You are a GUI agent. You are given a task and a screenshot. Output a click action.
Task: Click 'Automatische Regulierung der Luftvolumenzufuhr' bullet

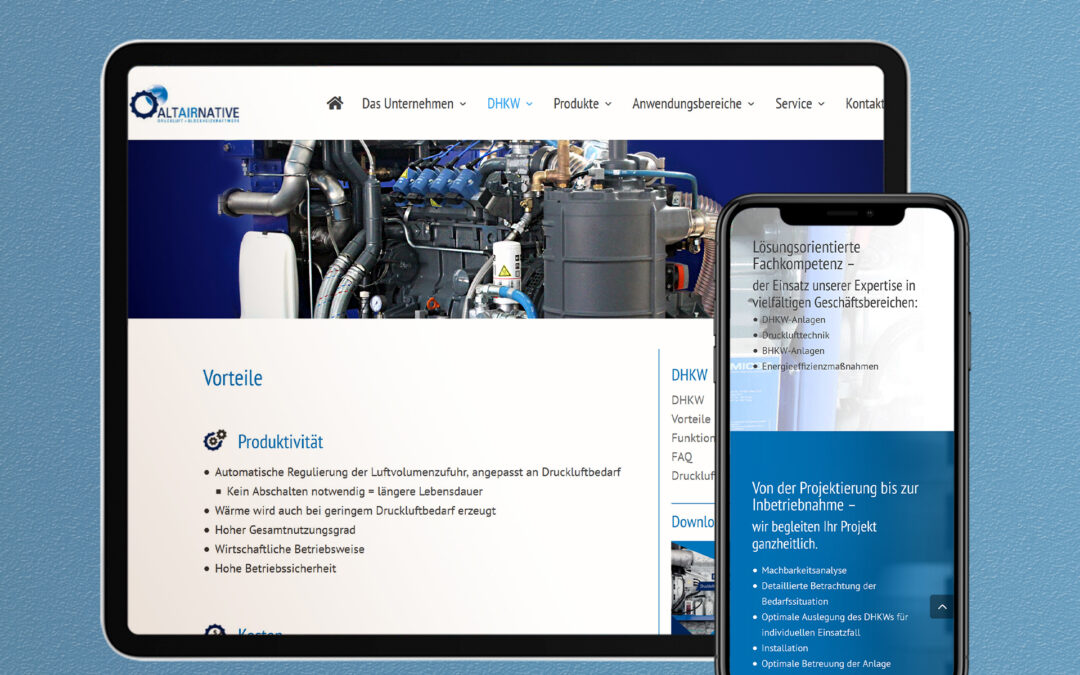click(417, 472)
